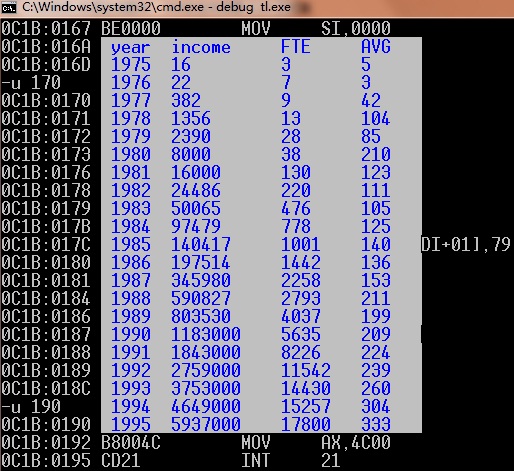Select year 1986 in the table
This screenshot has width=514, height=471.
coord(131,262)
